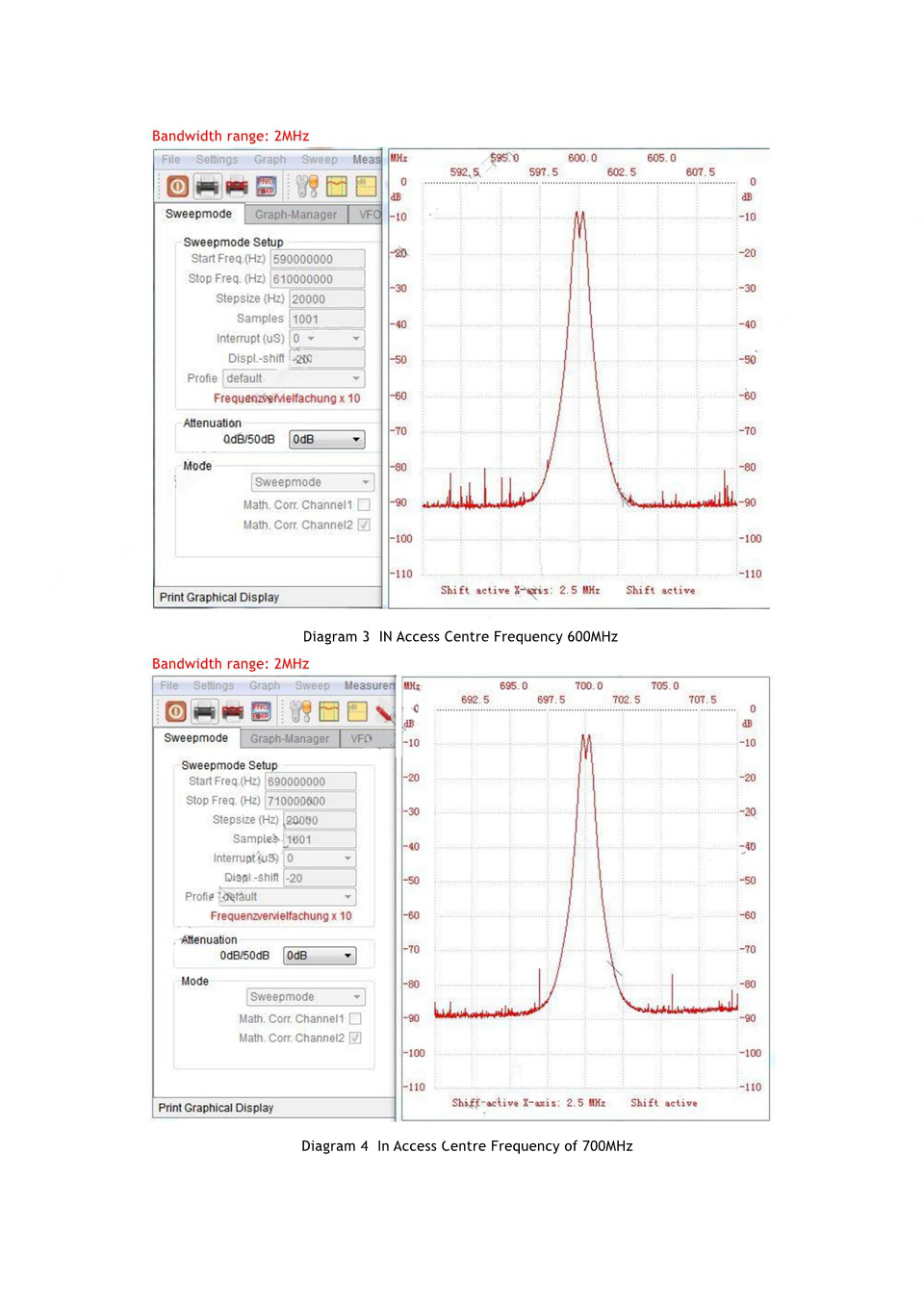Click the red printer icon in the 700MHz window
Screen dimensions: 924x1307
coord(233,711)
